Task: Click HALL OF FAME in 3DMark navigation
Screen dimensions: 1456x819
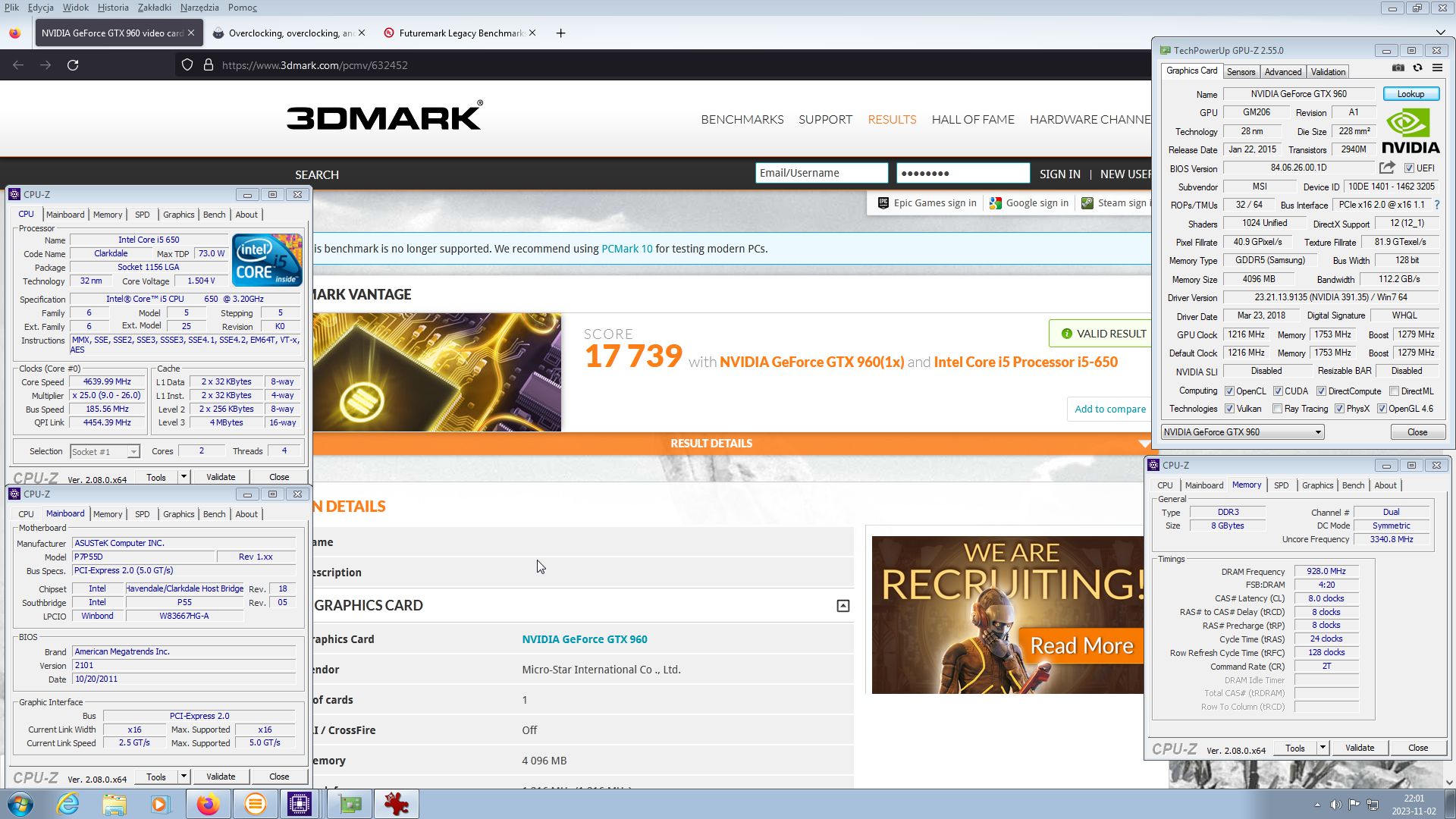Action: point(972,119)
